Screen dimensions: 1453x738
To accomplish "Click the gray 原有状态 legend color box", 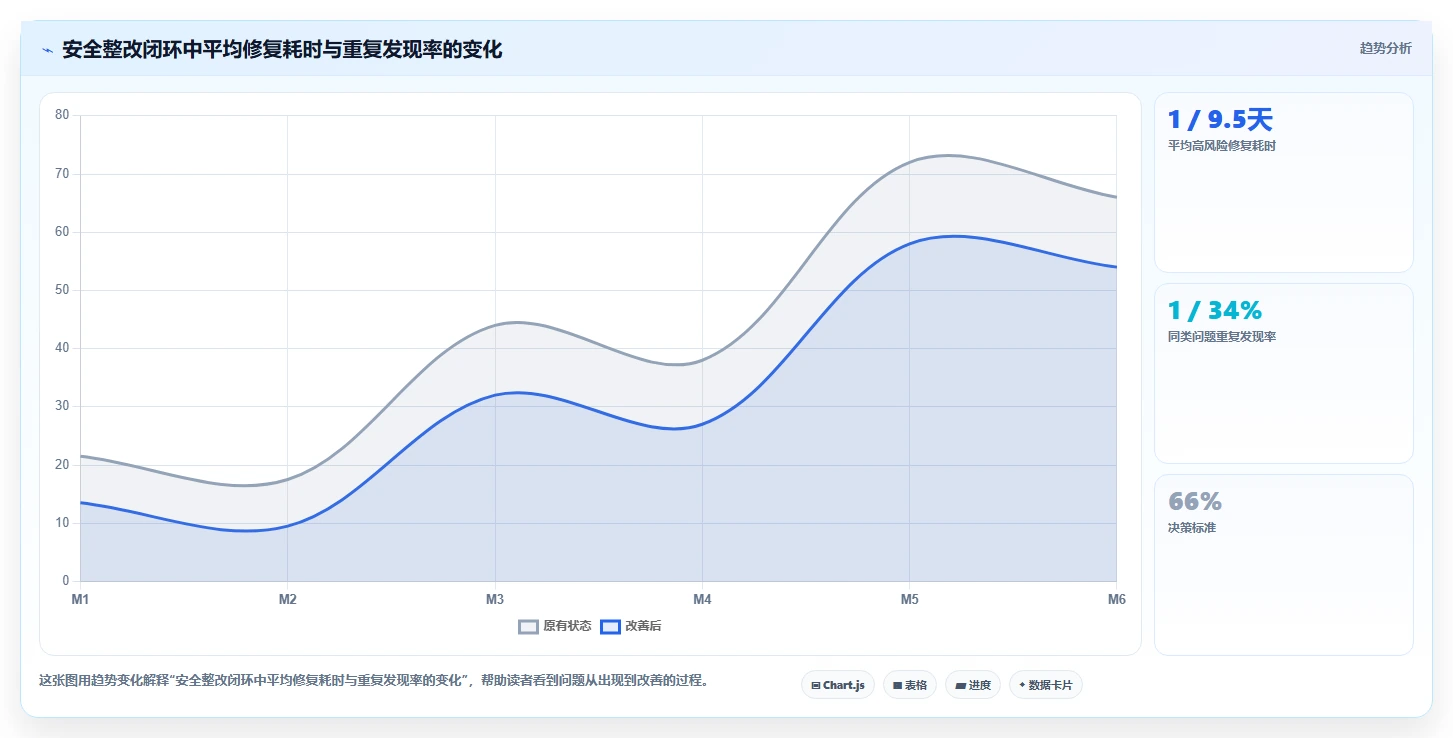I will pos(529,627).
